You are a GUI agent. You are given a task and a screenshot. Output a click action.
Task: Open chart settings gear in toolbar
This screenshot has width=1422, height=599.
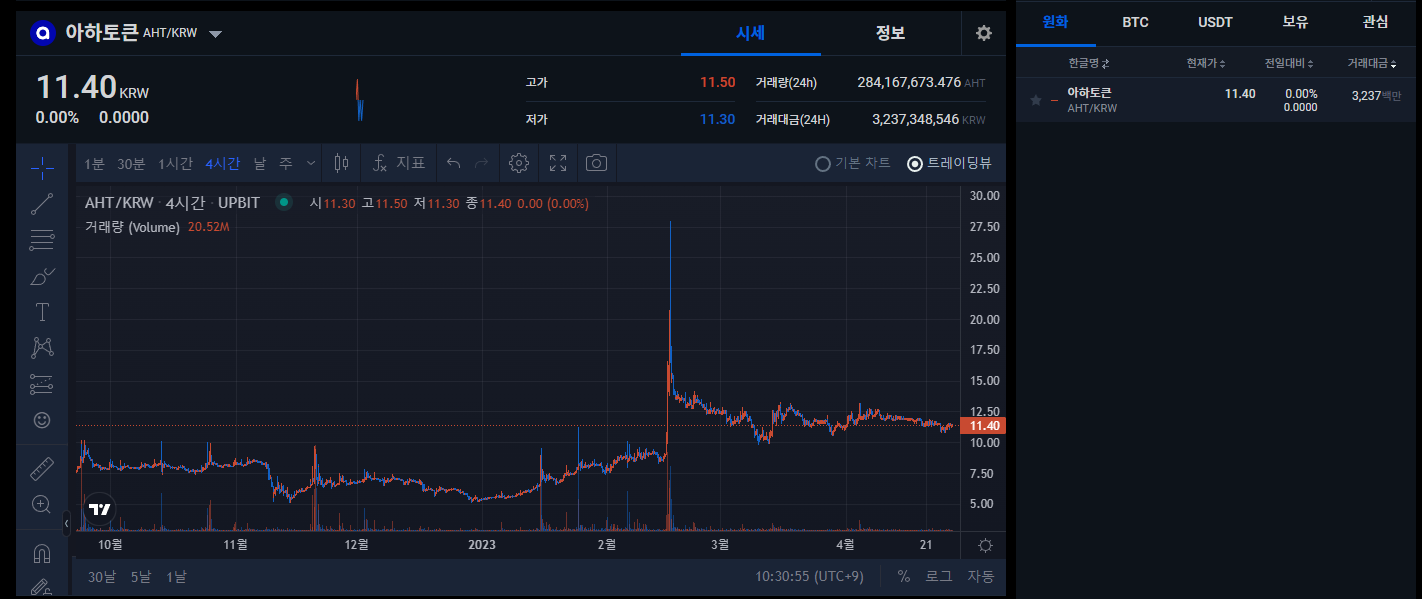(518, 163)
